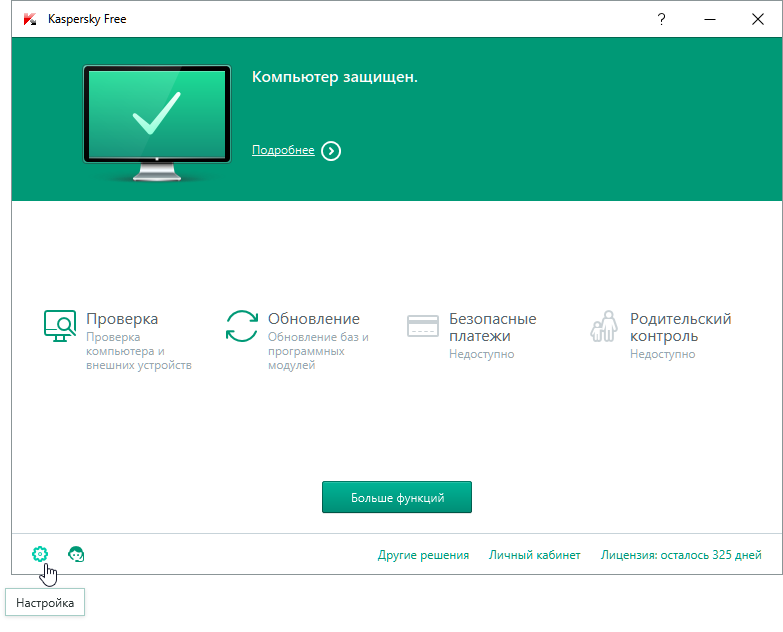Click 'Проверка компьютера и внешних устройств' description

139,351
